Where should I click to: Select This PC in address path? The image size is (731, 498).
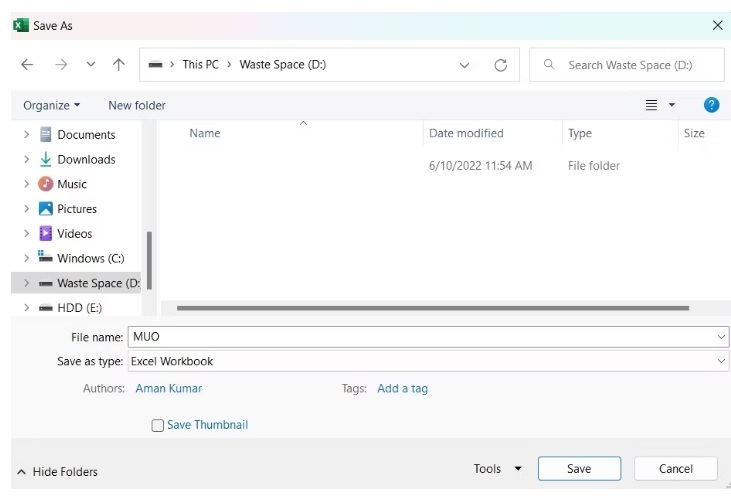pyautogui.click(x=200, y=64)
